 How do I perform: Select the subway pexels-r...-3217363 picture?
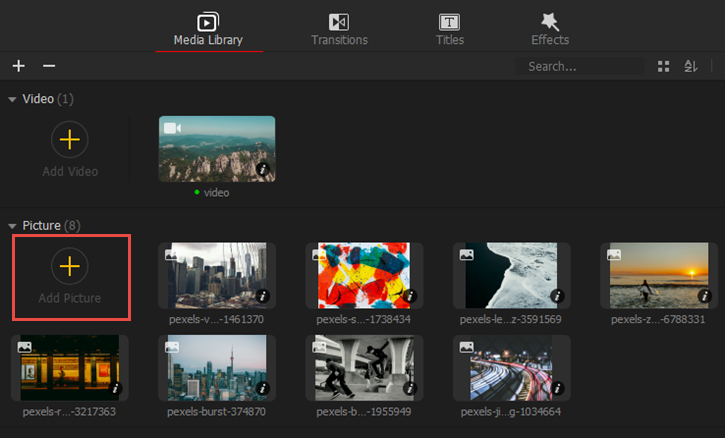70,368
